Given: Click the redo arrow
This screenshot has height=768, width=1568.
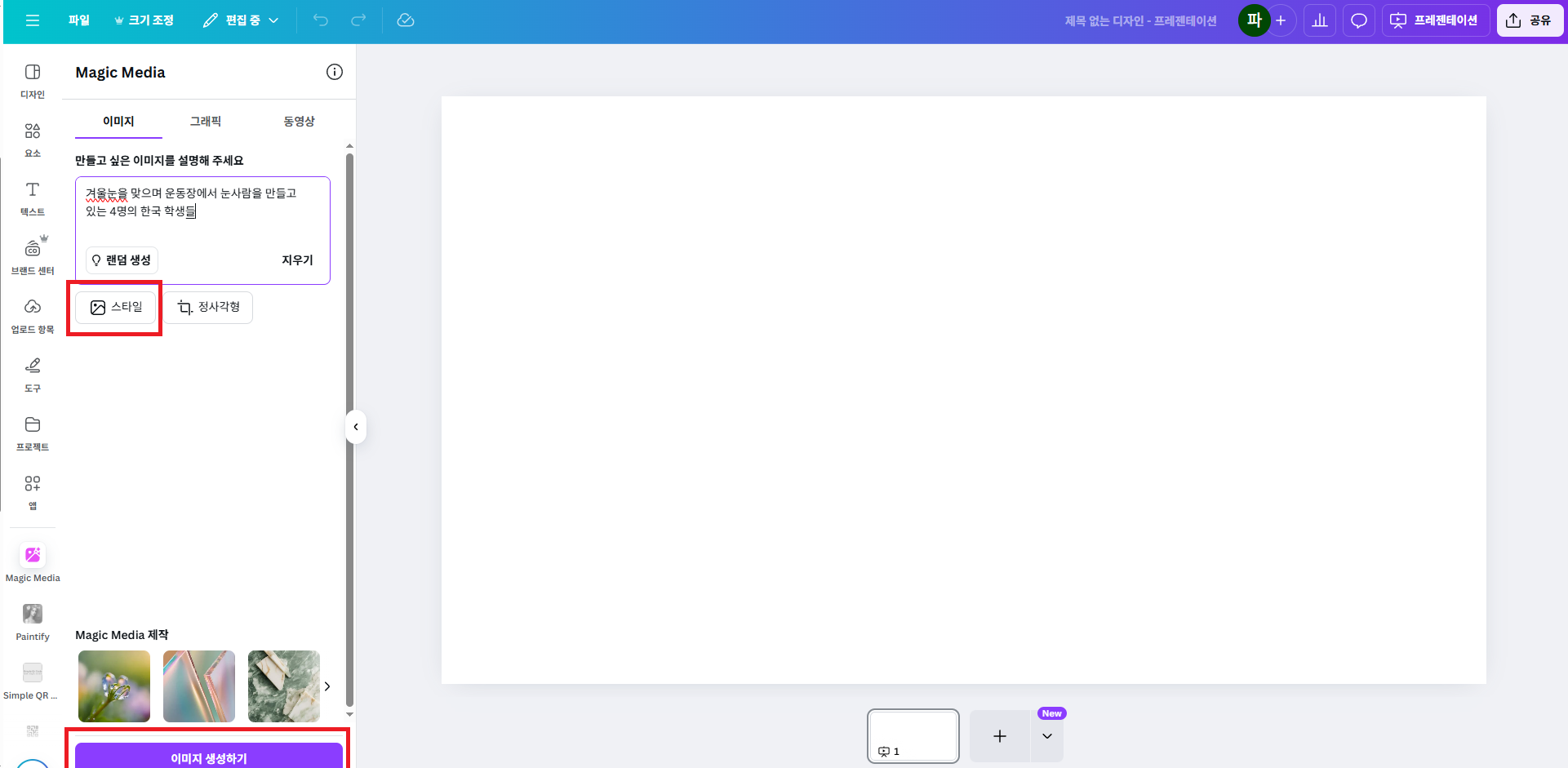Looking at the screenshot, I should (358, 20).
